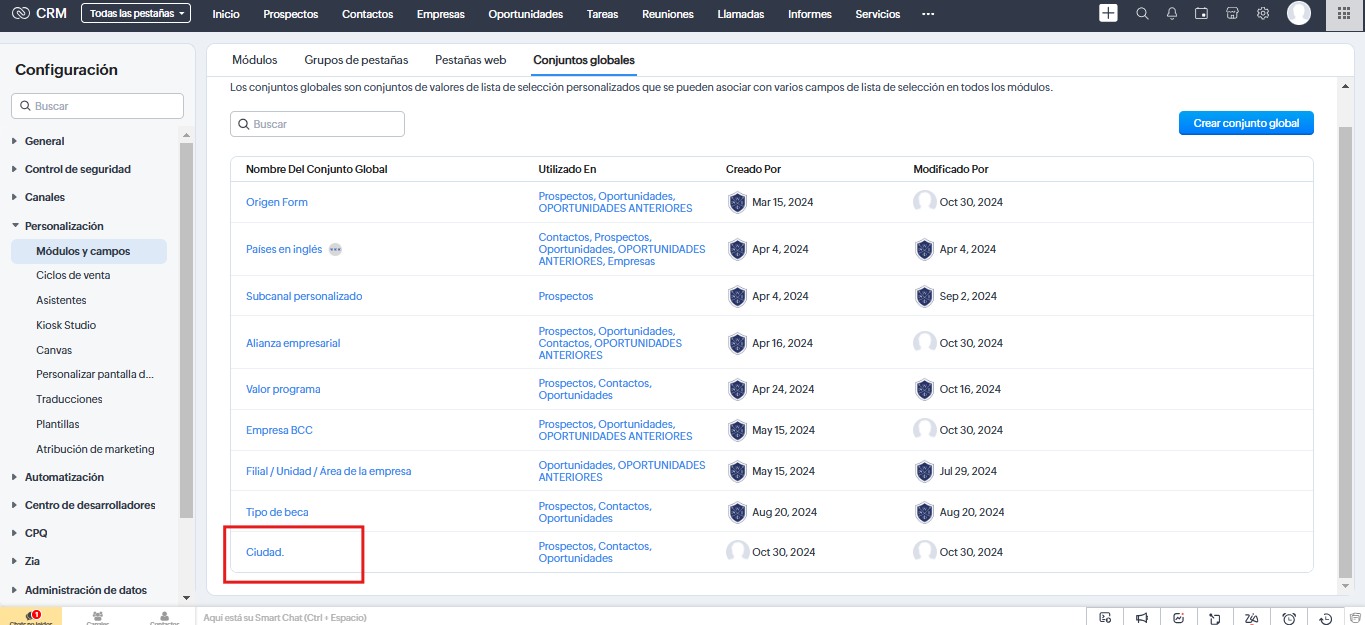Open the Oportunidades menu tab

[525, 14]
